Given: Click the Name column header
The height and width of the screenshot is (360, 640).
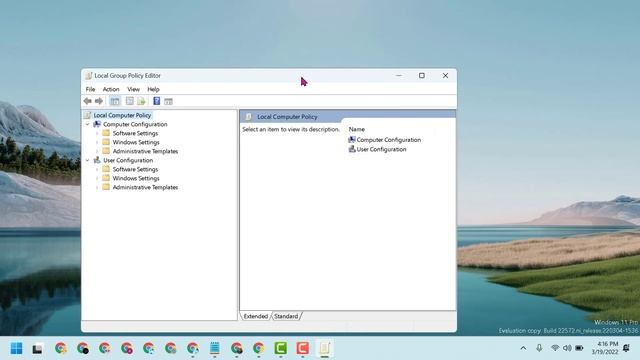Looking at the screenshot, I should click(357, 129).
